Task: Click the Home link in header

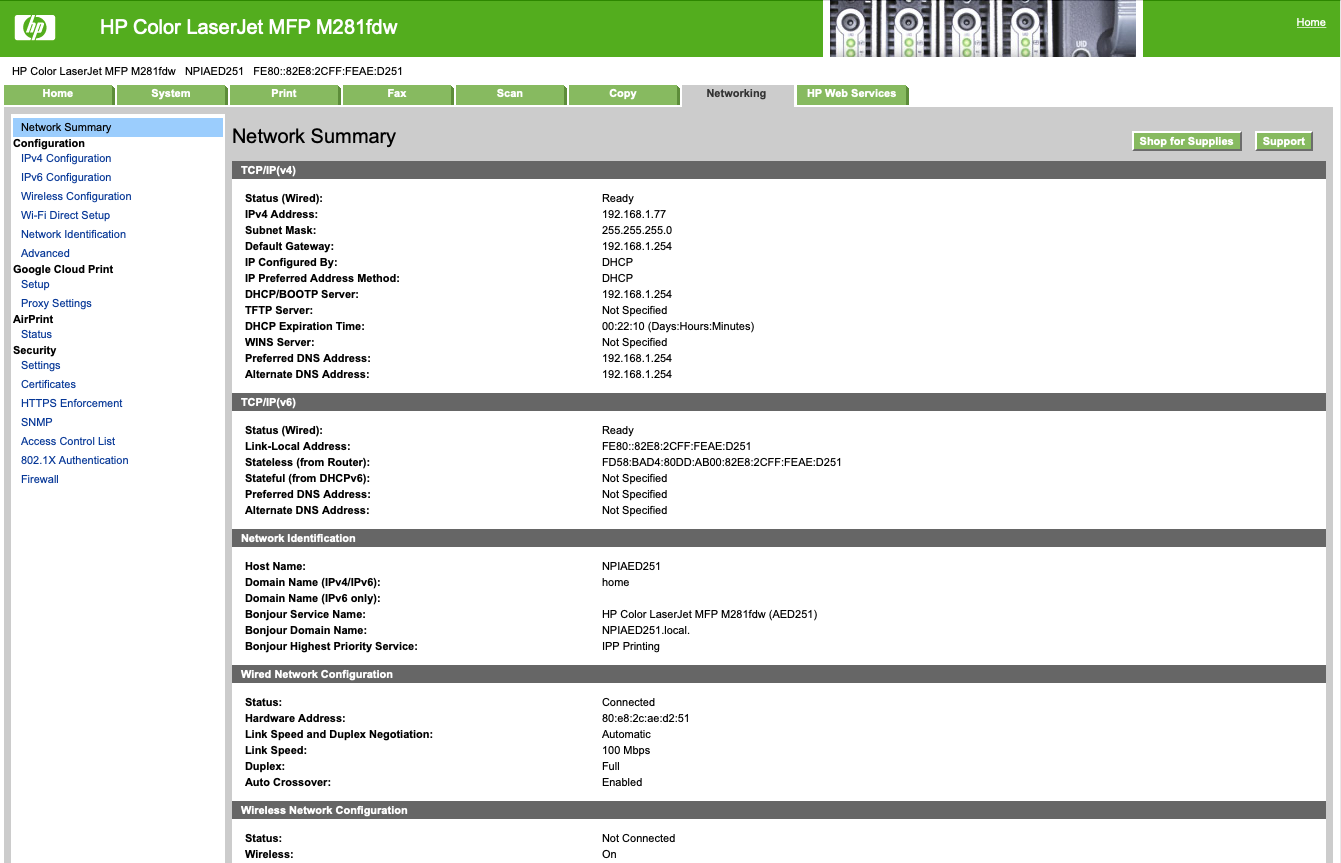Action: pyautogui.click(x=1310, y=22)
